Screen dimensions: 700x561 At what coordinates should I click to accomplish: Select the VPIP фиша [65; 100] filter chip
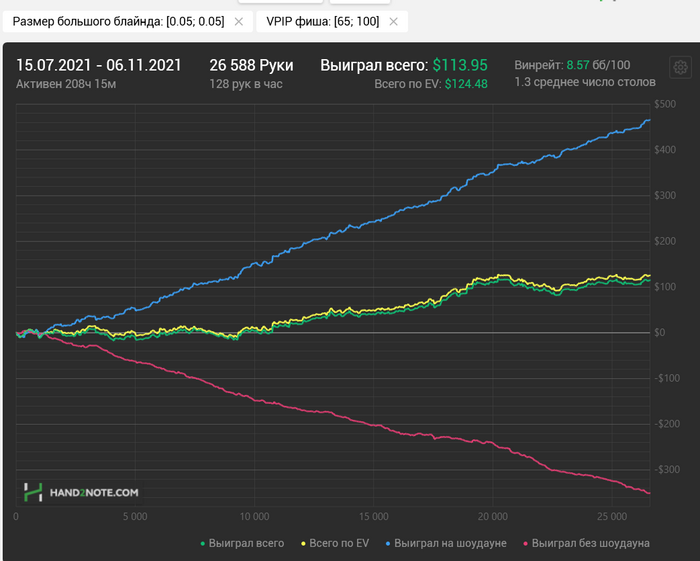coord(332,21)
